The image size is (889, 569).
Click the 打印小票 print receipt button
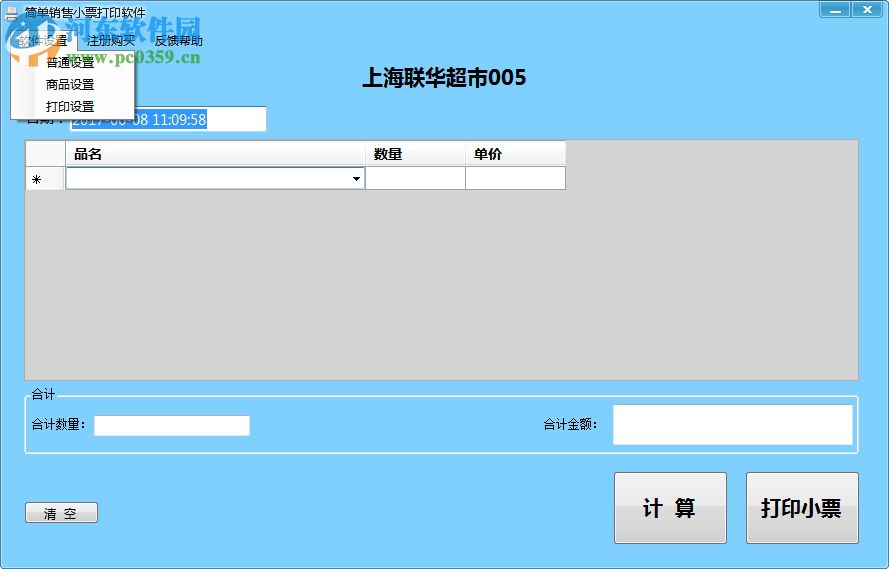coord(802,508)
